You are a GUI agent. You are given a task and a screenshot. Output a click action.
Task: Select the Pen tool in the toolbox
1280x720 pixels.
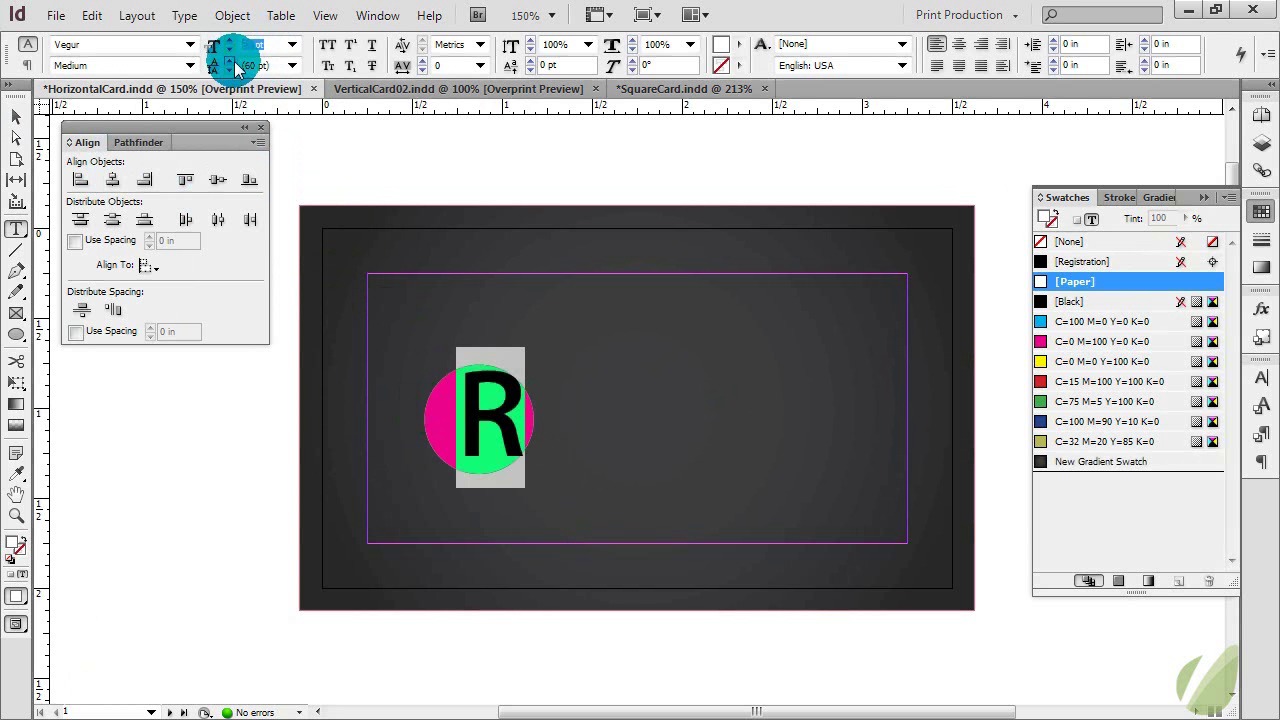click(x=16, y=271)
